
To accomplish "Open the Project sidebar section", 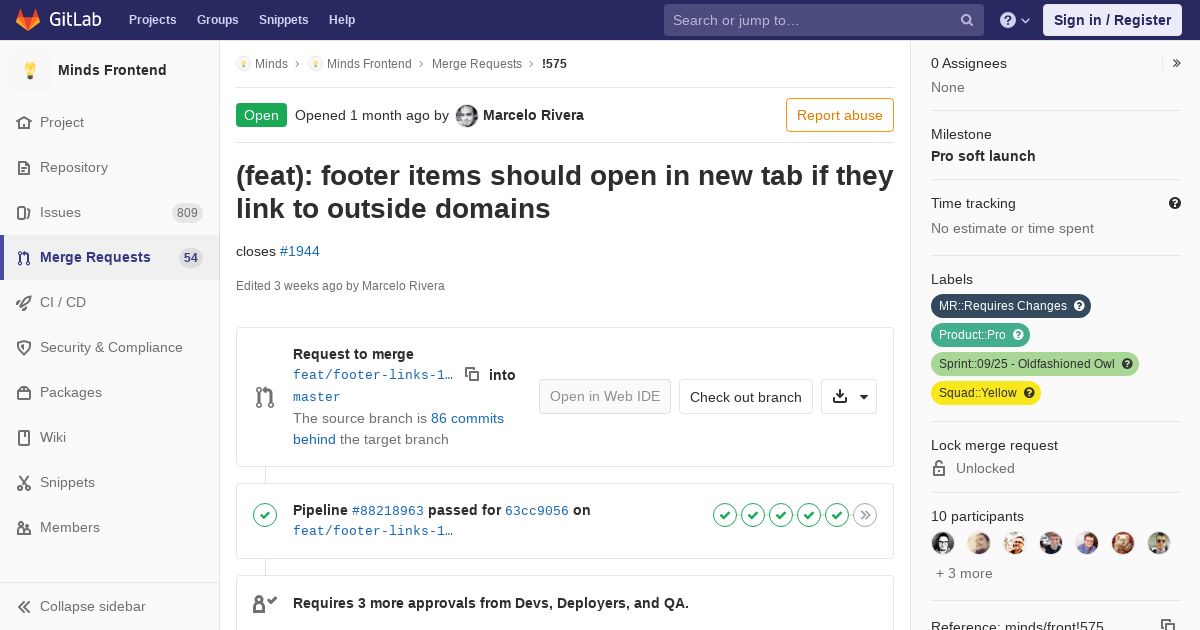I will pyautogui.click(x=110, y=122).
